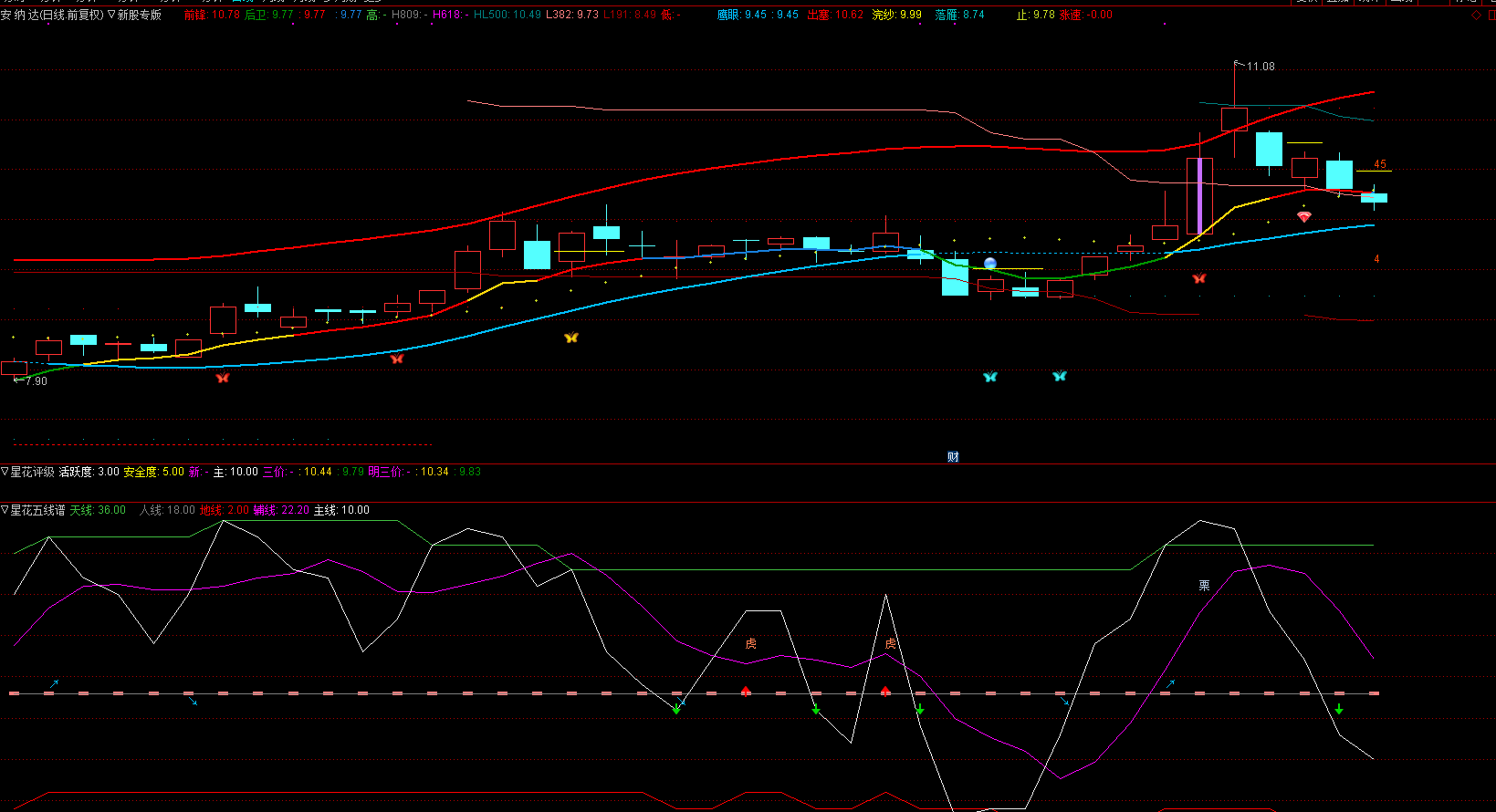Expand the 星花评级 indicator dropdown
The image size is (1496, 812).
[x=28, y=472]
